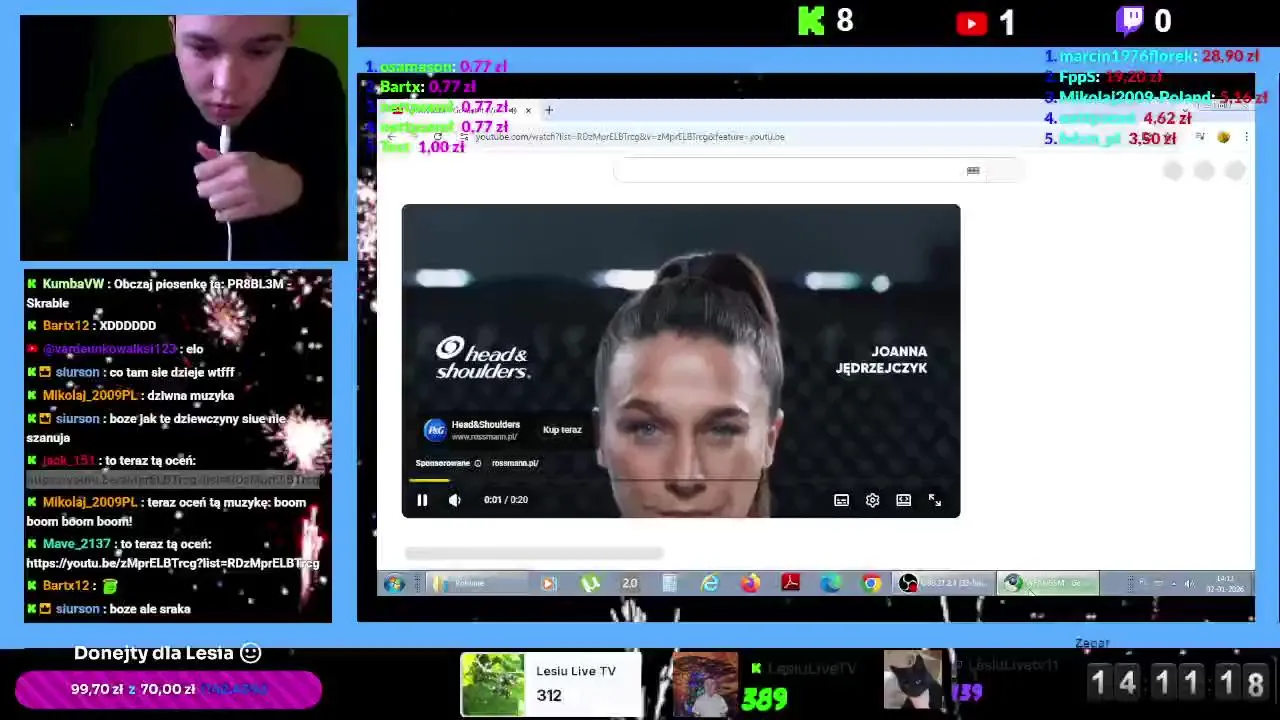
Task: Open uTorrent from the taskbar
Action: click(x=590, y=583)
